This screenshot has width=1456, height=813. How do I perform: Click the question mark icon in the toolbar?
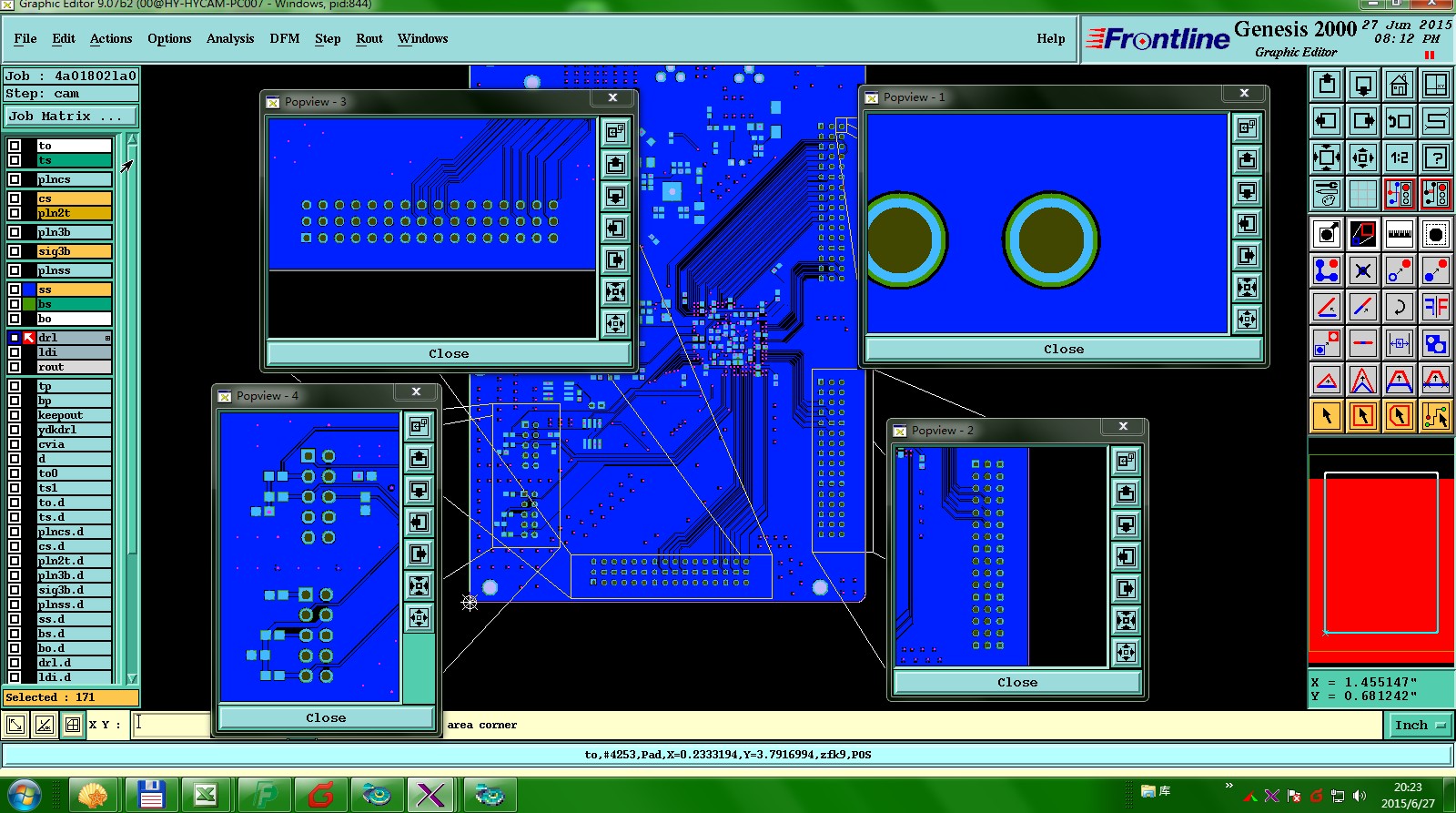coord(1436,158)
